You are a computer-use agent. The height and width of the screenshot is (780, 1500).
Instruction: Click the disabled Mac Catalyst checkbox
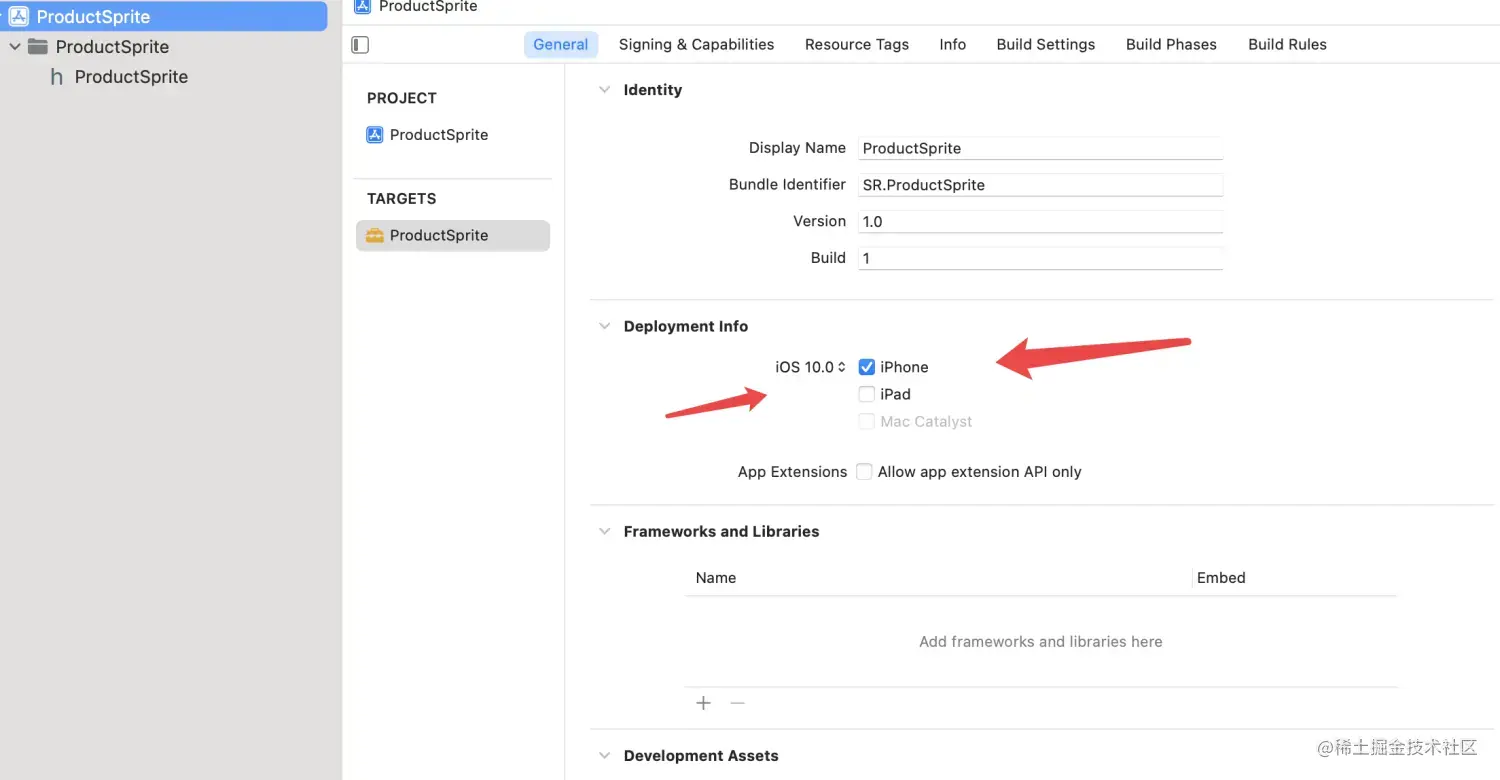coord(867,421)
